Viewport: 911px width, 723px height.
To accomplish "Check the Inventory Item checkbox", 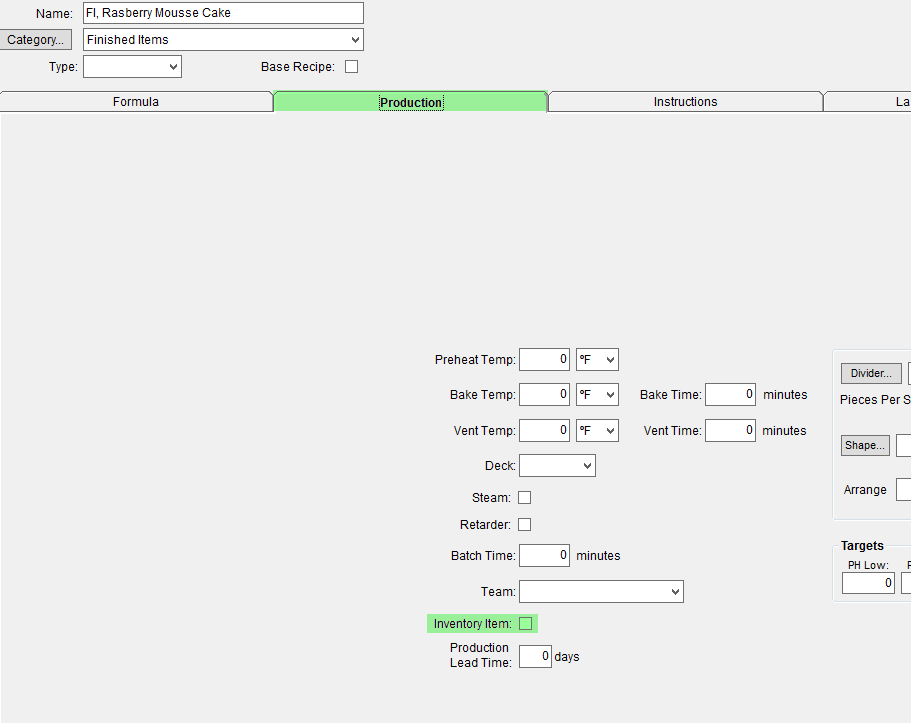I will click(525, 624).
